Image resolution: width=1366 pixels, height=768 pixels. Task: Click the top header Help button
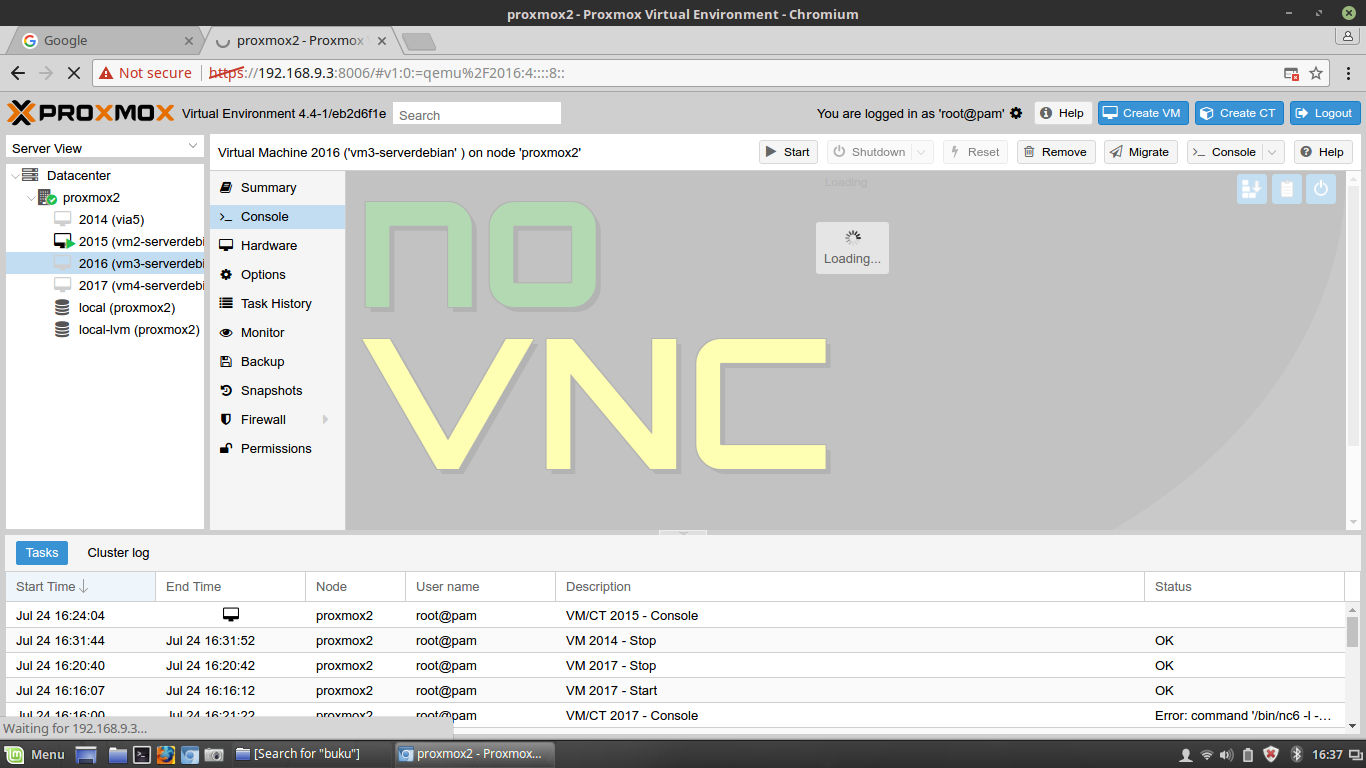(x=1062, y=113)
